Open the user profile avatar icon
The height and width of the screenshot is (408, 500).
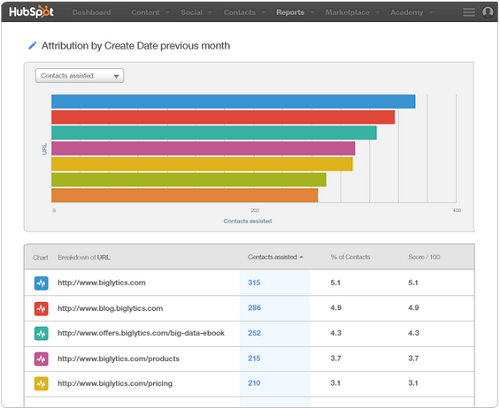click(488, 12)
